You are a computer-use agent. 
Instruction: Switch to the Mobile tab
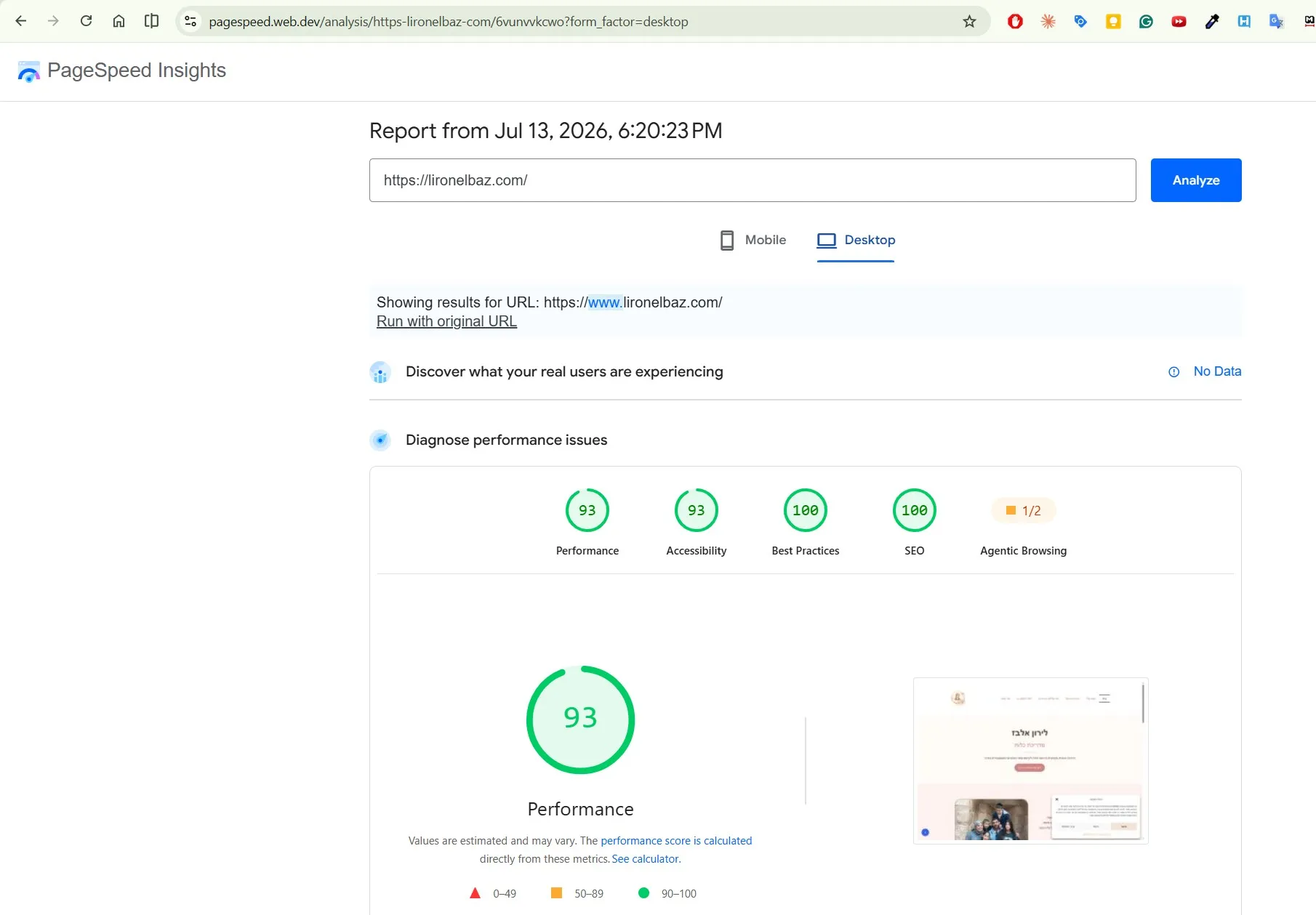click(x=753, y=240)
